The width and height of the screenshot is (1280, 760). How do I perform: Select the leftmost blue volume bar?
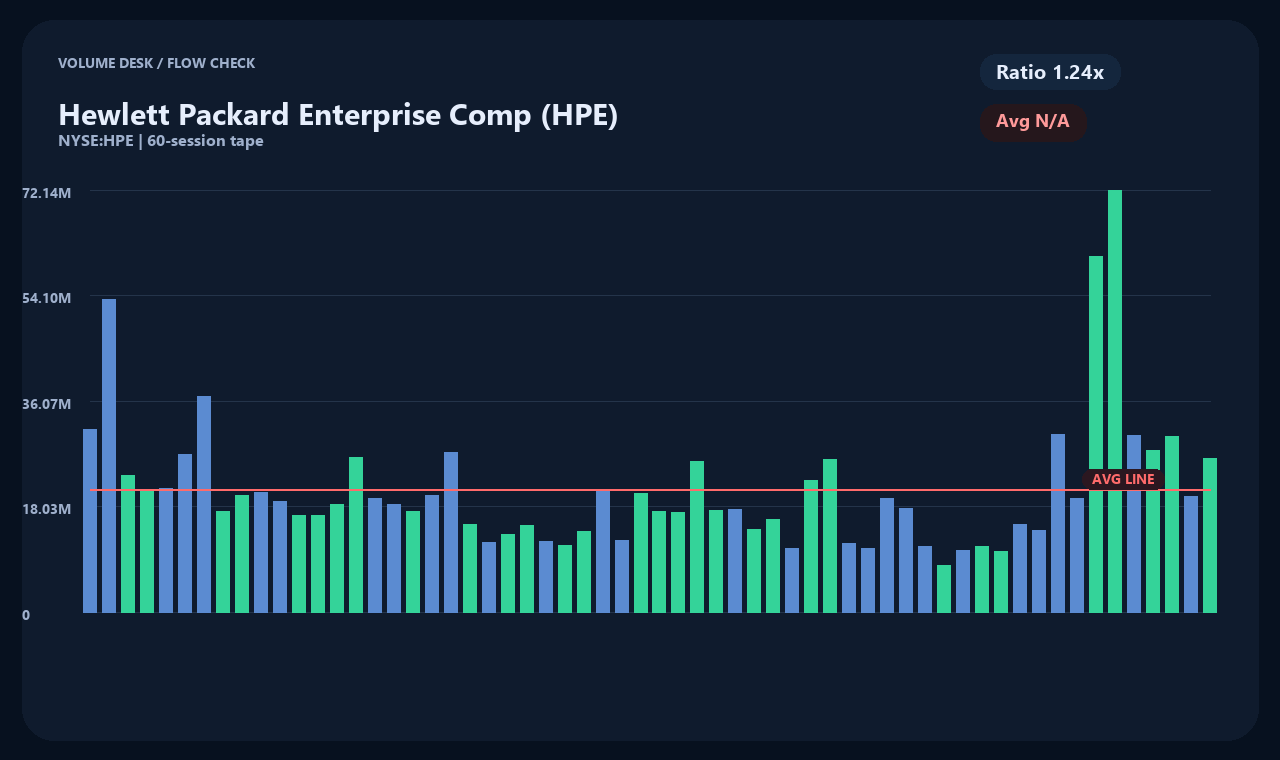pos(90,521)
